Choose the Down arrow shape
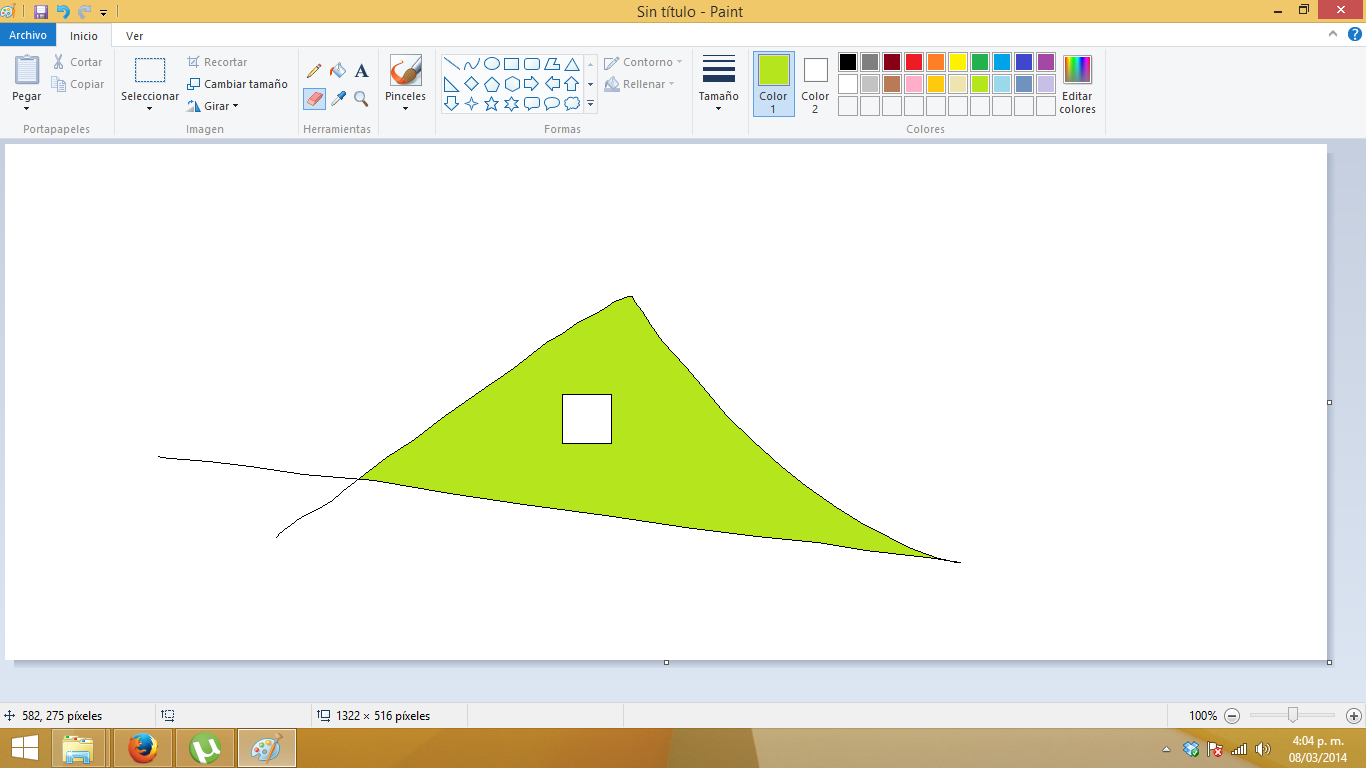 452,103
